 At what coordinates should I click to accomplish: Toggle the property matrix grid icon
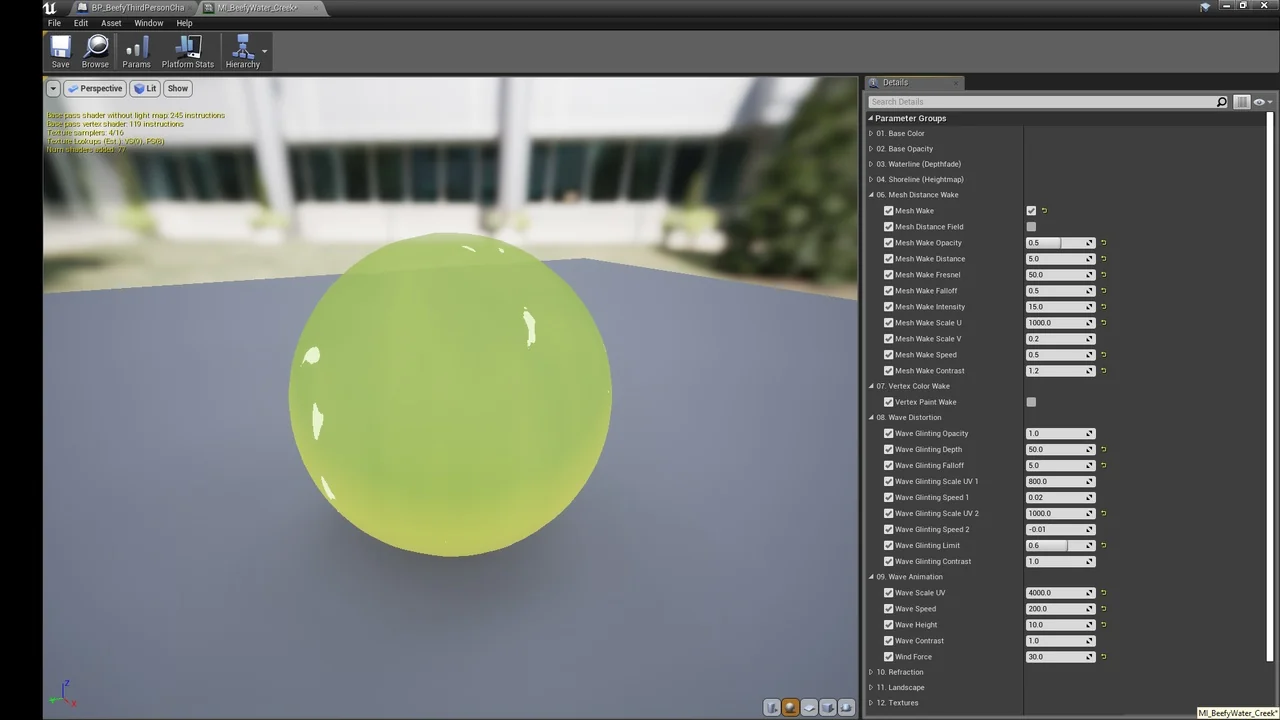(1241, 102)
